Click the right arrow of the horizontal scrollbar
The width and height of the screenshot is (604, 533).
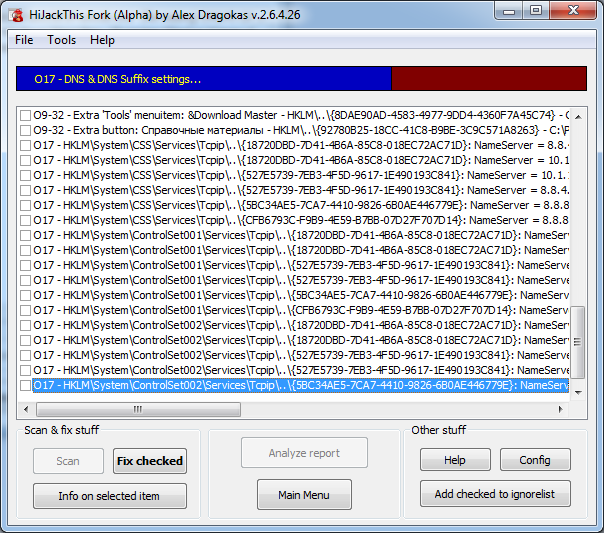coord(561,409)
